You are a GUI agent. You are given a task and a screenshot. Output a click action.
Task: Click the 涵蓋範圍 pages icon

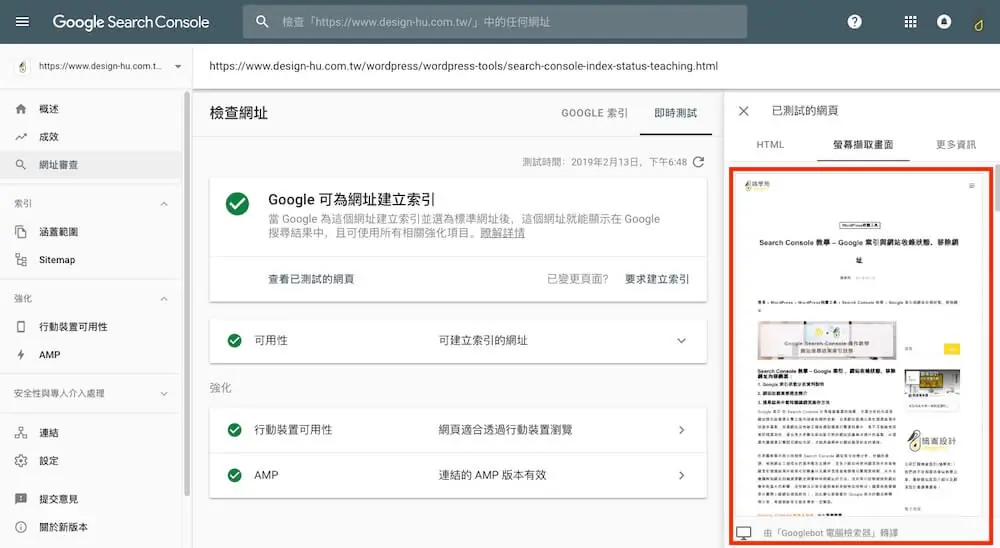coord(21,232)
